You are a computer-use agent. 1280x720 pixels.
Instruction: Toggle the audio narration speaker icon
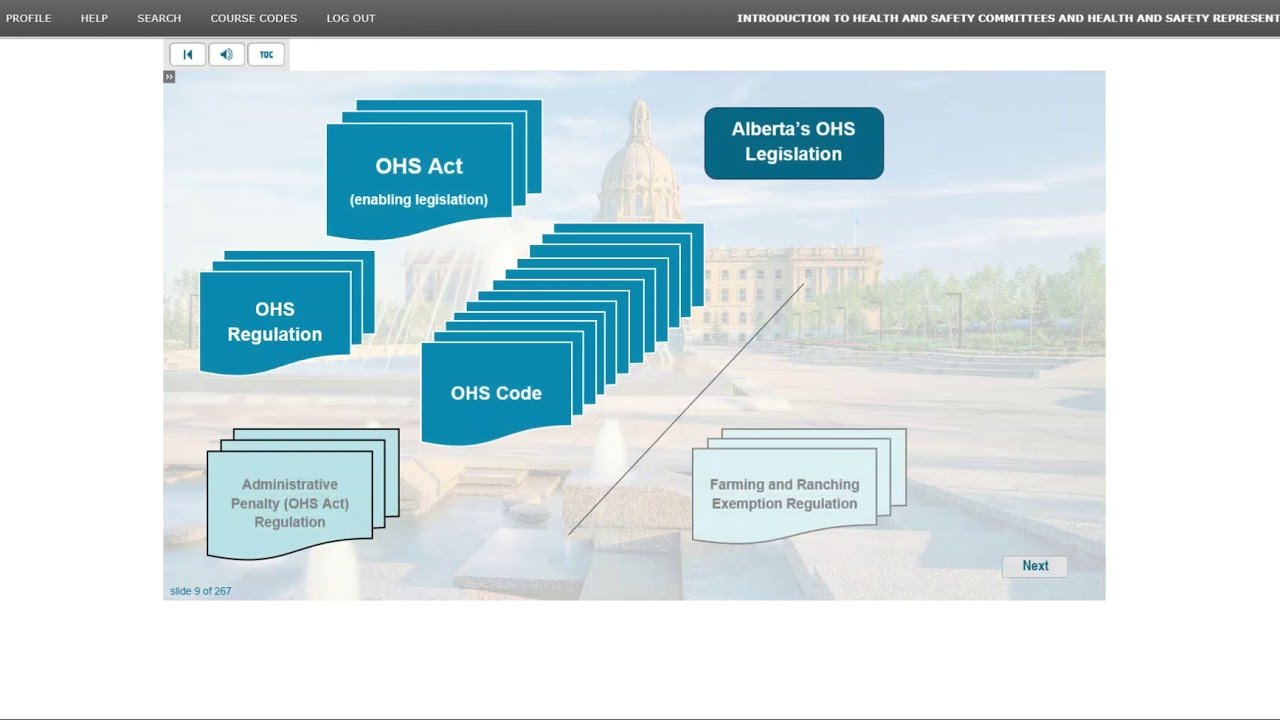tap(227, 55)
